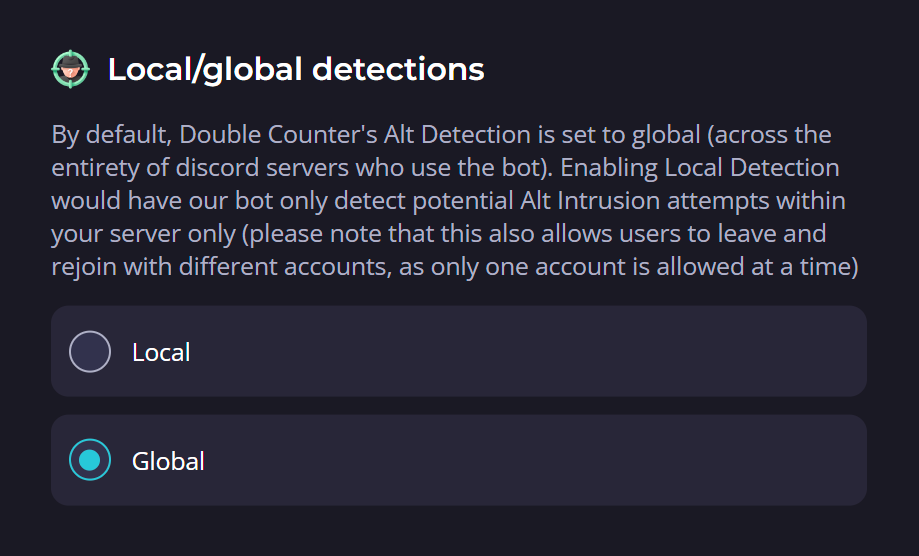Viewport: 919px width, 556px height.
Task: Click the word "detections" in the heading
Action: point(398,69)
